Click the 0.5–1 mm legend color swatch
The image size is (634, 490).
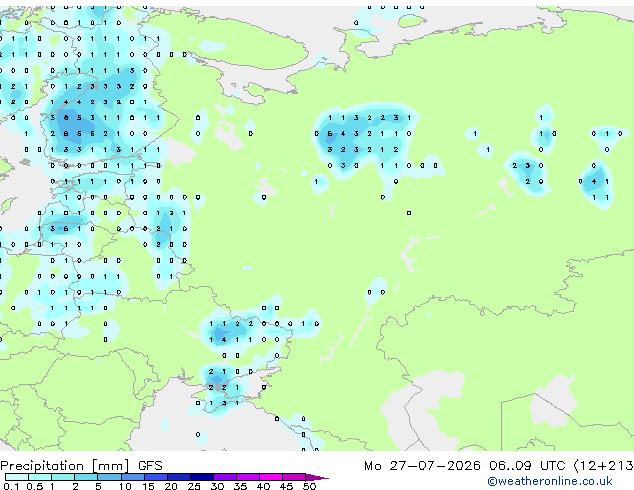pyautogui.click(x=40, y=477)
